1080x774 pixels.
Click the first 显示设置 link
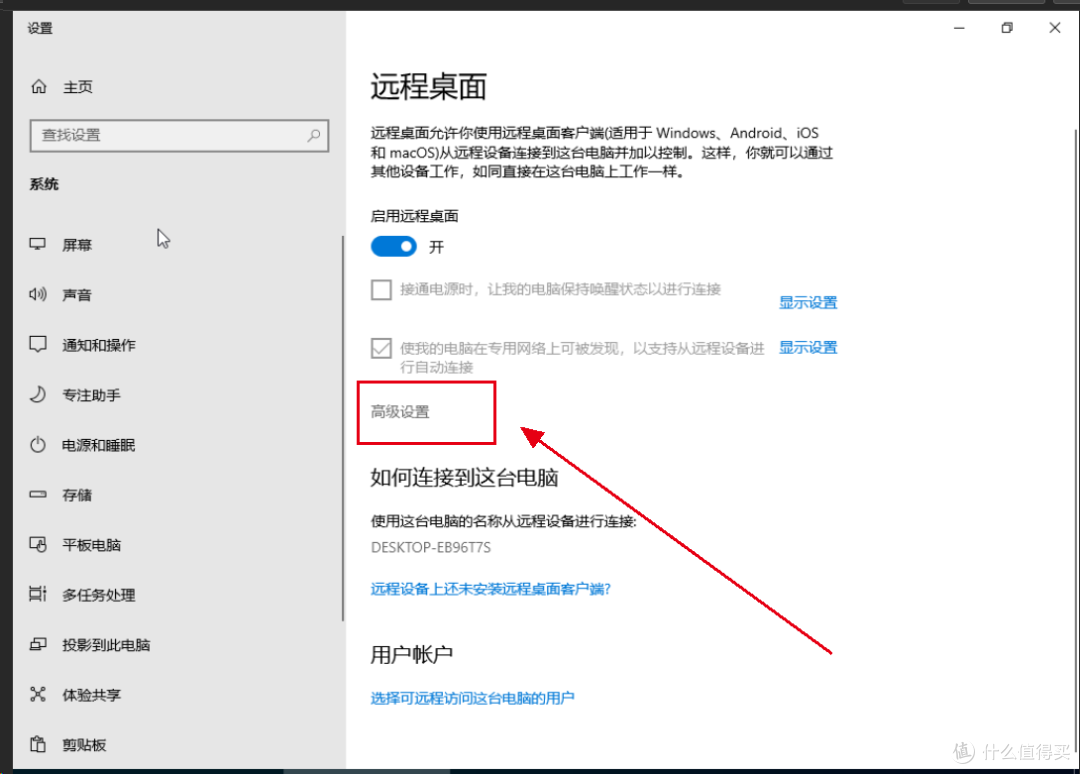tap(808, 302)
